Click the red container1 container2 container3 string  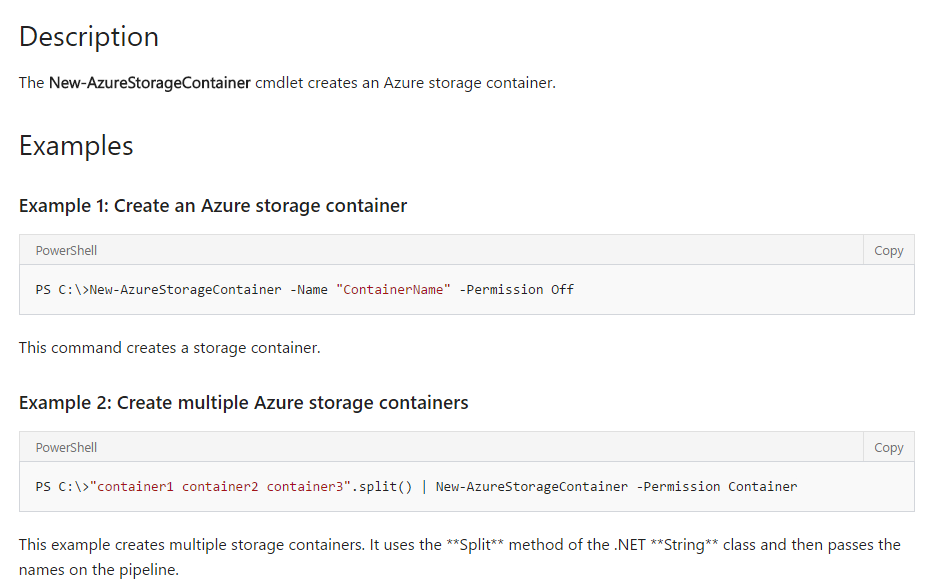pos(220,486)
